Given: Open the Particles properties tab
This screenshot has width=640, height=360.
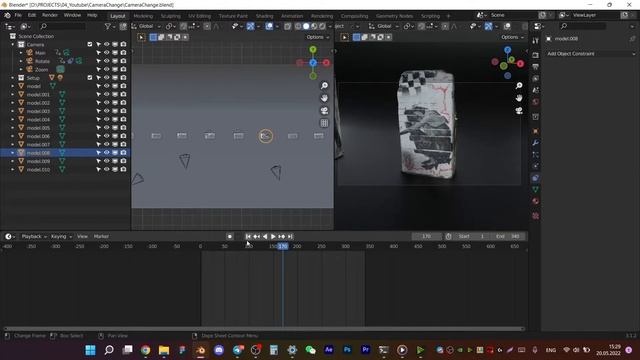Looking at the screenshot, I should [x=536, y=155].
